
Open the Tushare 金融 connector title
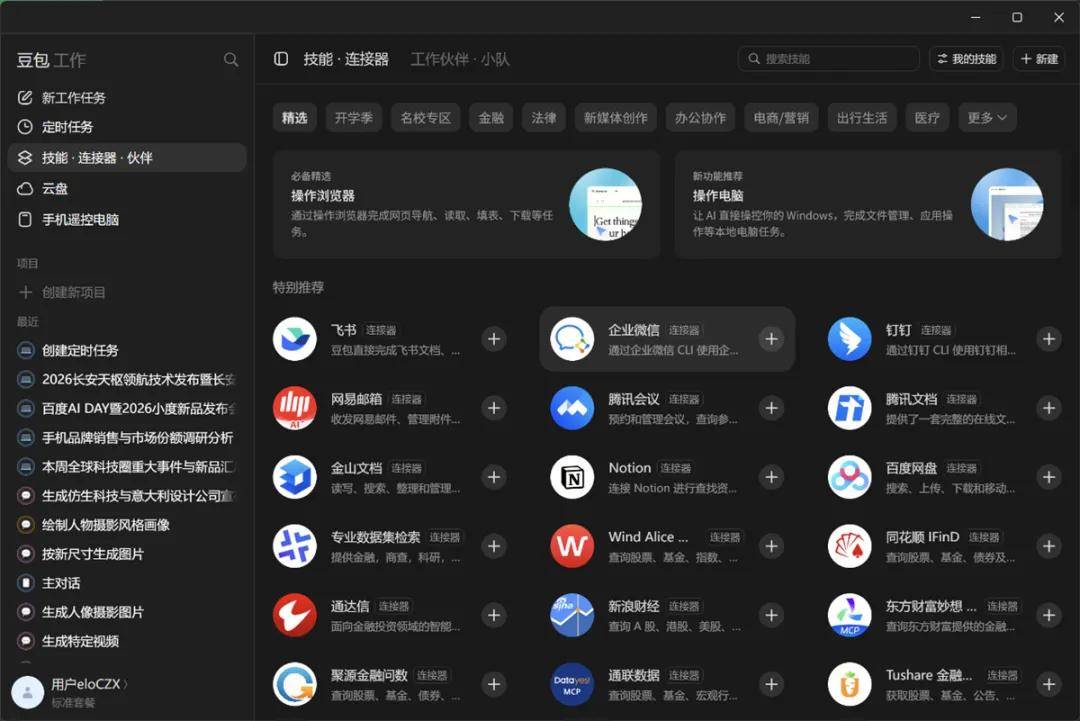click(928, 675)
